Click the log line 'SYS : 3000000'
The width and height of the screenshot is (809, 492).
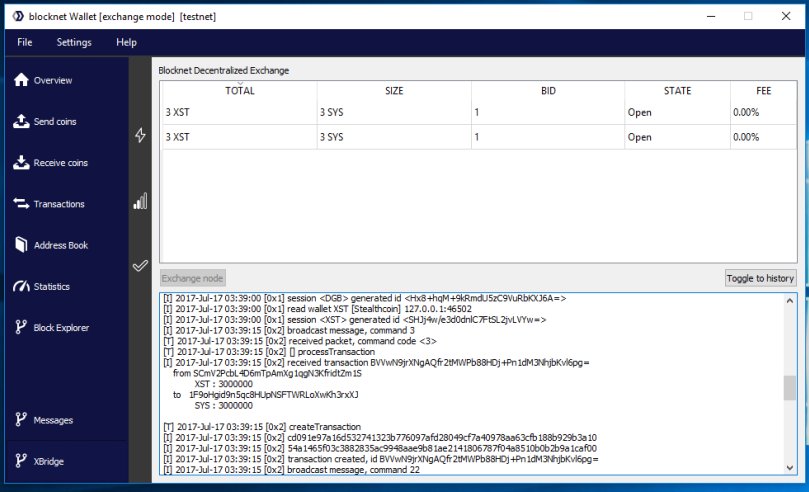coord(223,405)
